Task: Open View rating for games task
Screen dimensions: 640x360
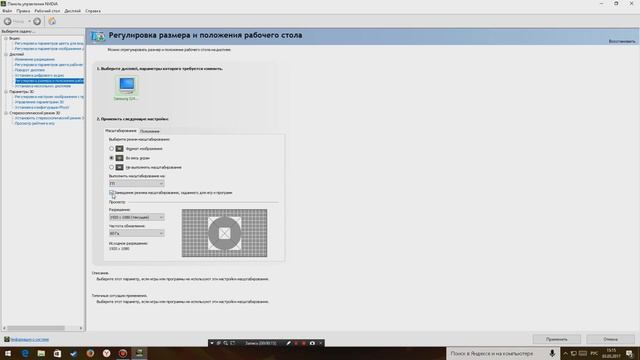Action: click(35, 123)
